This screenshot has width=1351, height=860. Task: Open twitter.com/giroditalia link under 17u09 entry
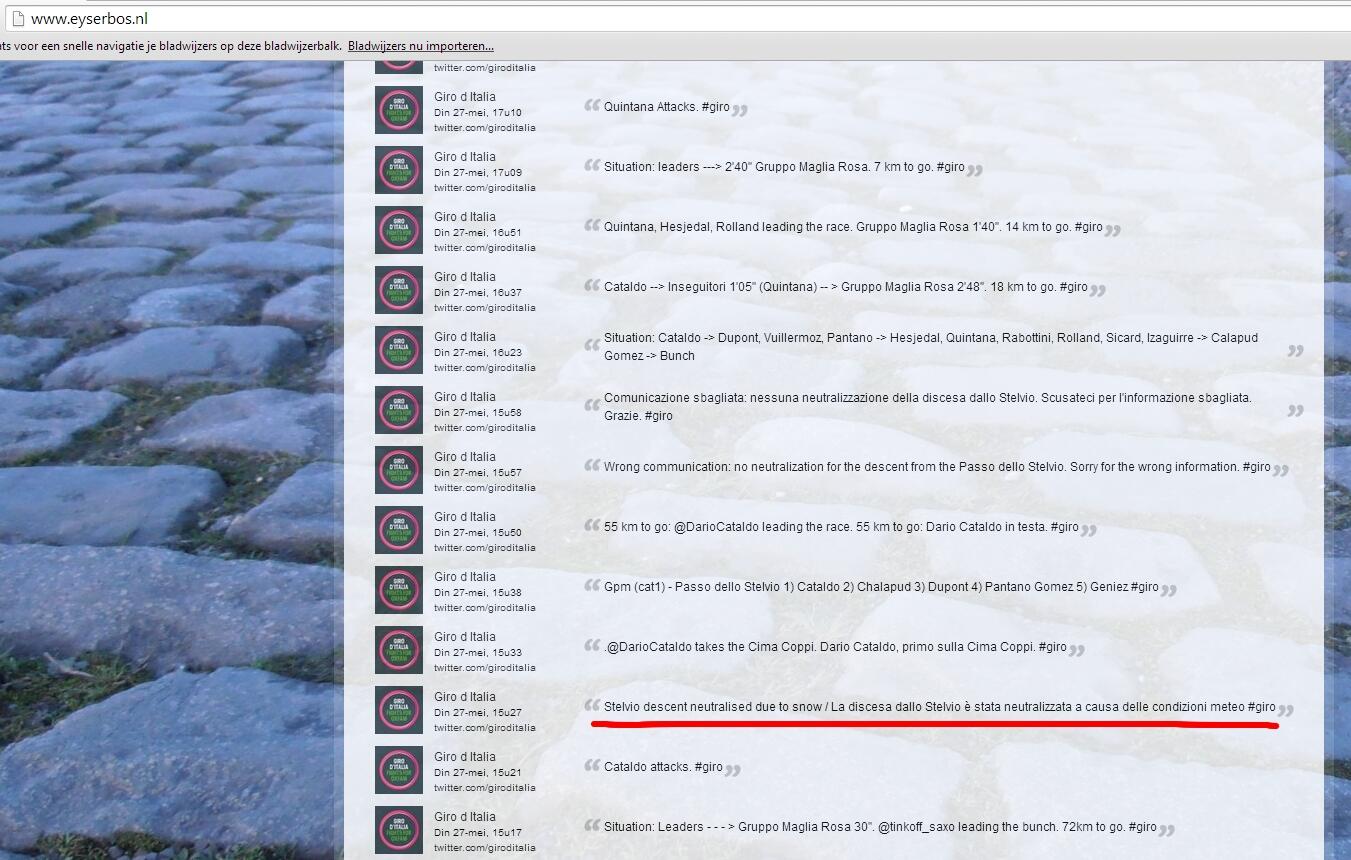[485, 188]
